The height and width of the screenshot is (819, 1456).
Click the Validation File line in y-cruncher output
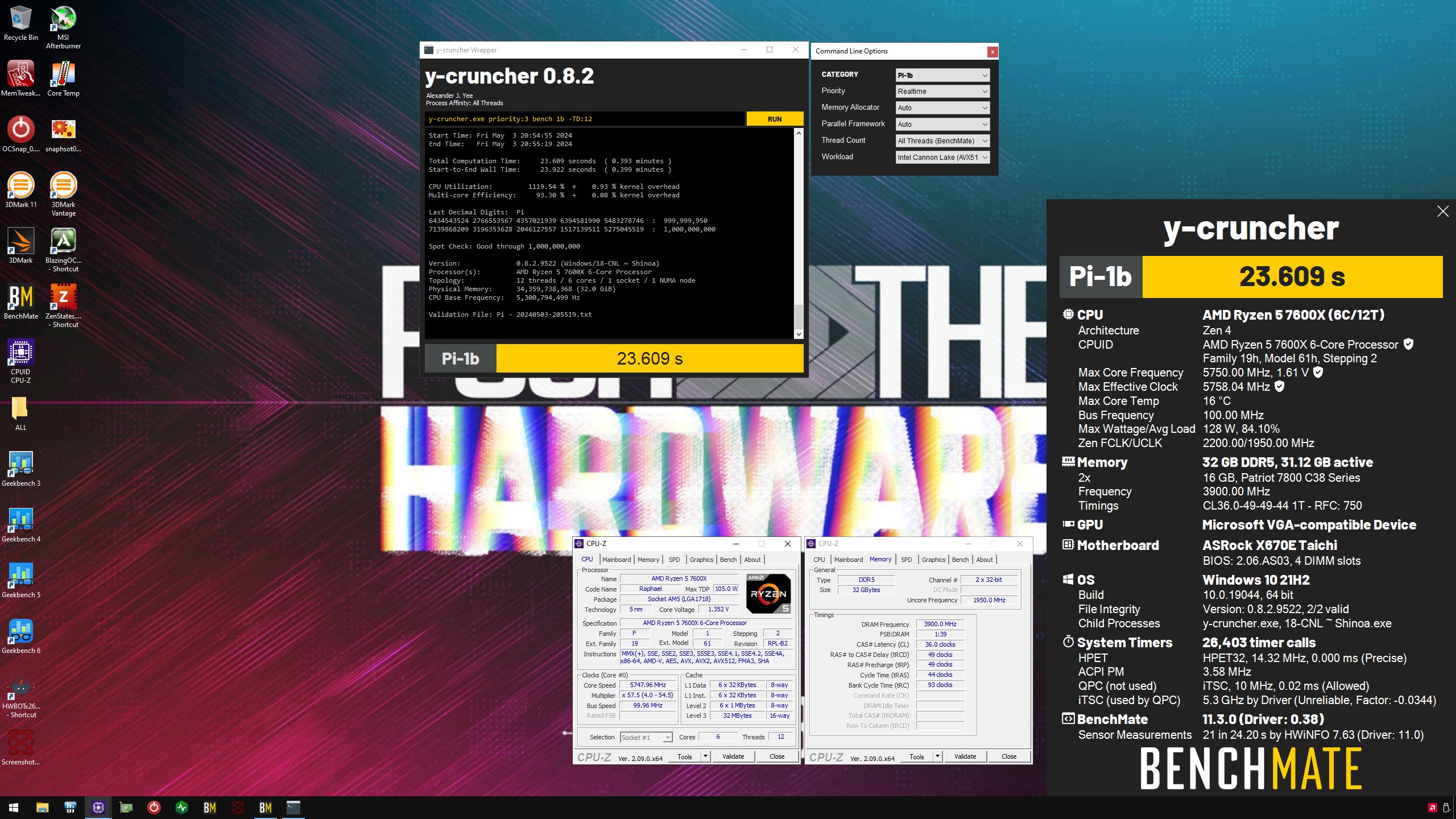tap(510, 315)
